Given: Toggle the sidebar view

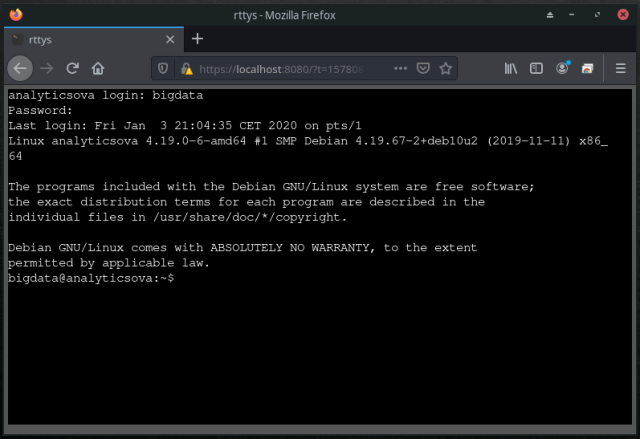Looking at the screenshot, I should click(x=536, y=69).
